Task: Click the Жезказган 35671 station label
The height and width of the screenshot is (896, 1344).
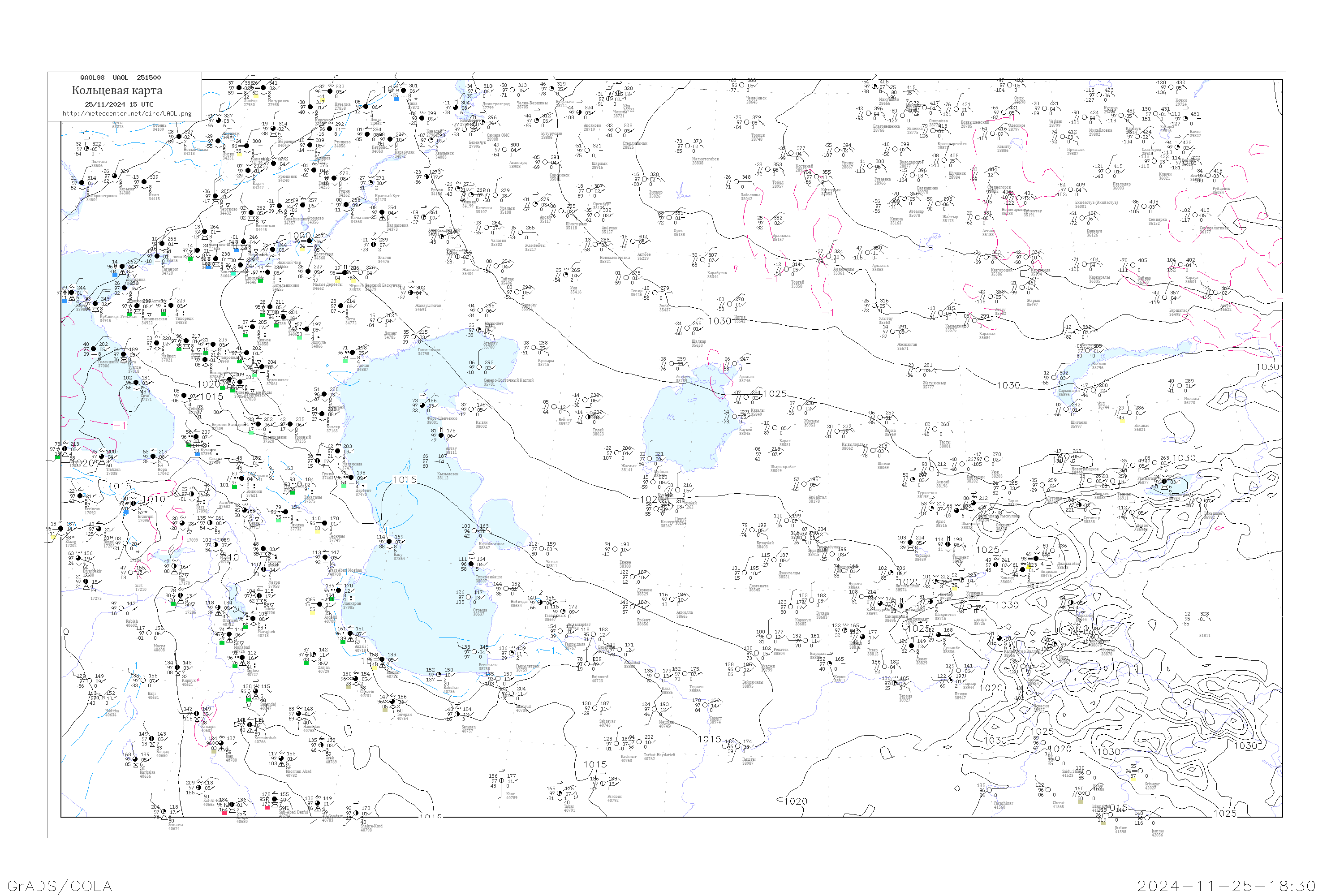Action: point(907,346)
